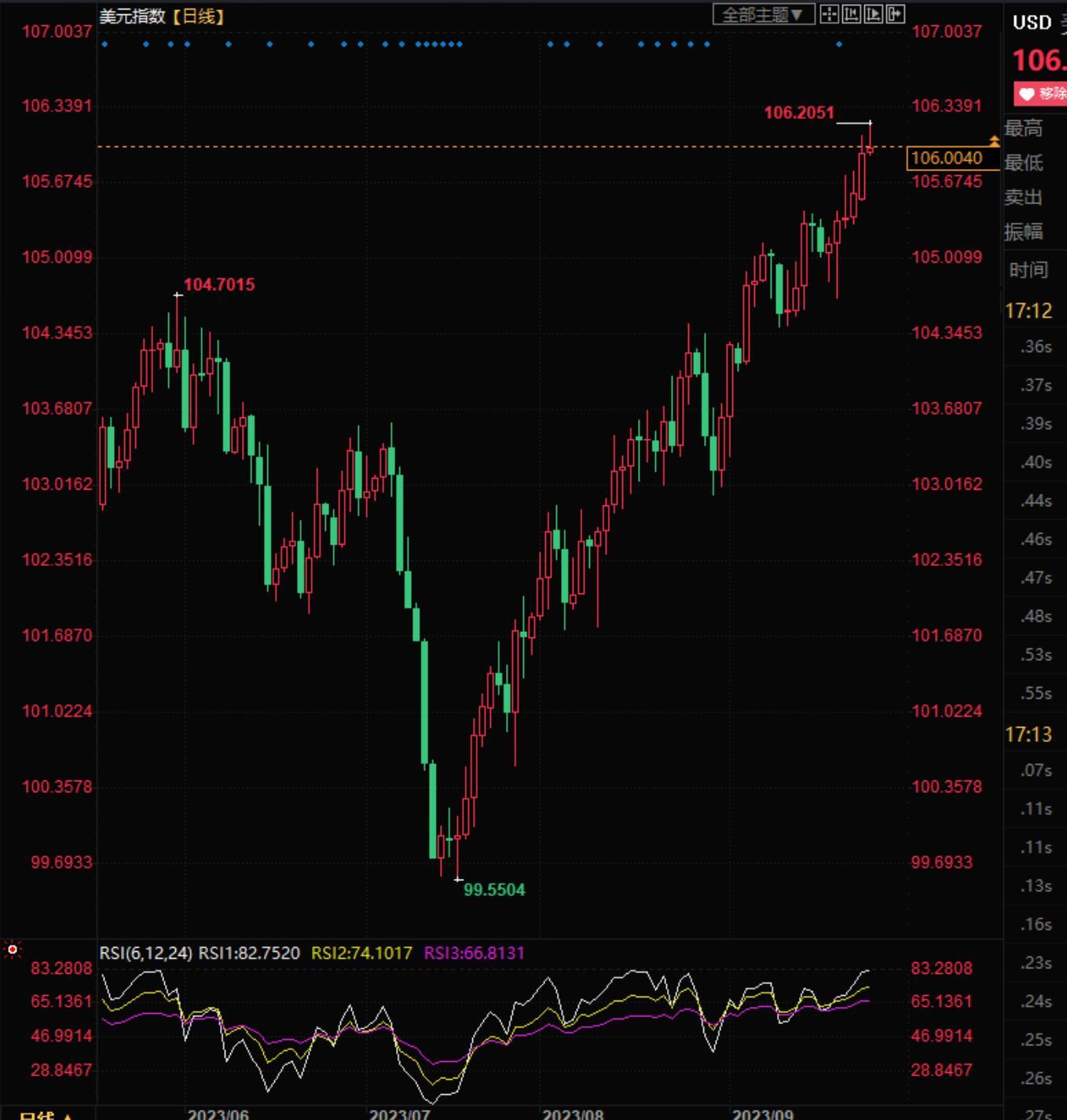Click the RSI(6,12,24) indicator label
This screenshot has width=1067, height=1120.
[x=146, y=953]
